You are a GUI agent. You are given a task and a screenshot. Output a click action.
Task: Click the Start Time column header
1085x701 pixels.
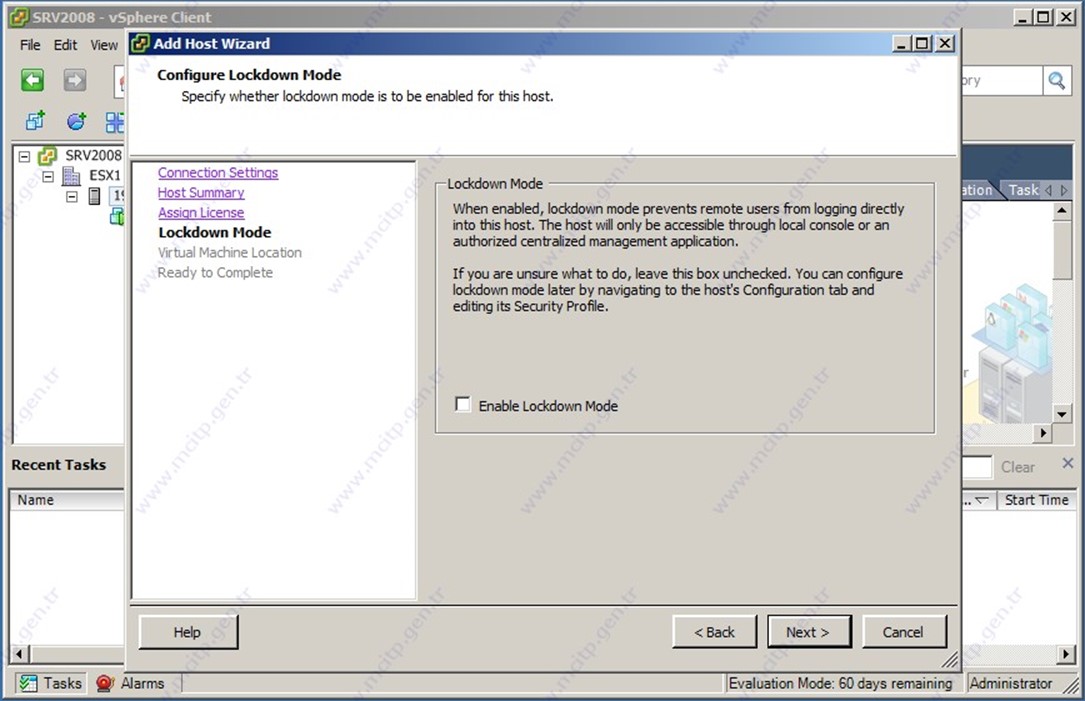1036,500
